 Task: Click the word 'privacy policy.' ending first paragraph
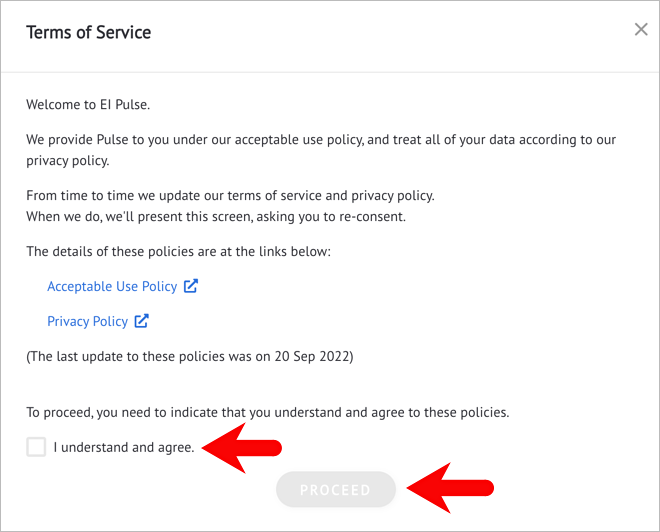click(68, 161)
